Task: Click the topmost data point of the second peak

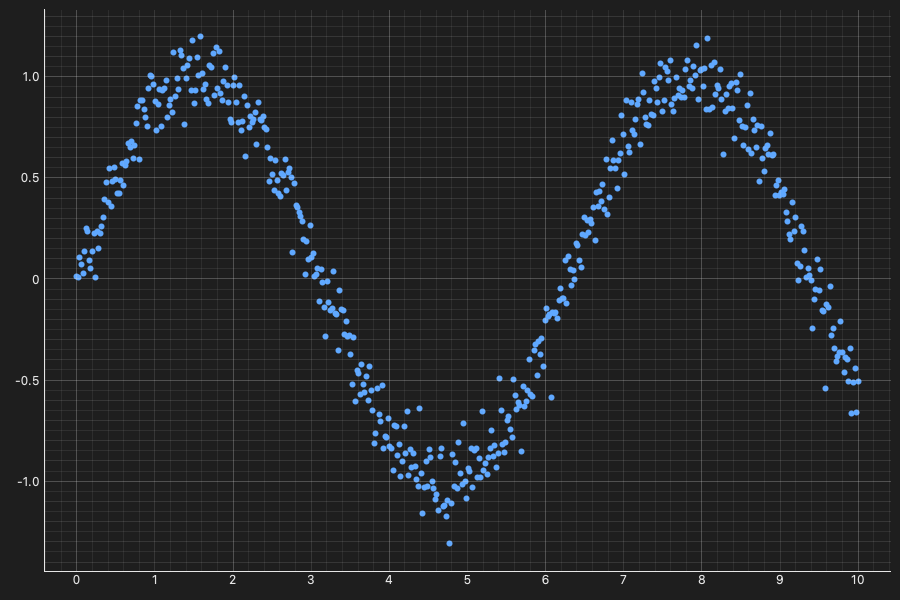Action: (707, 38)
